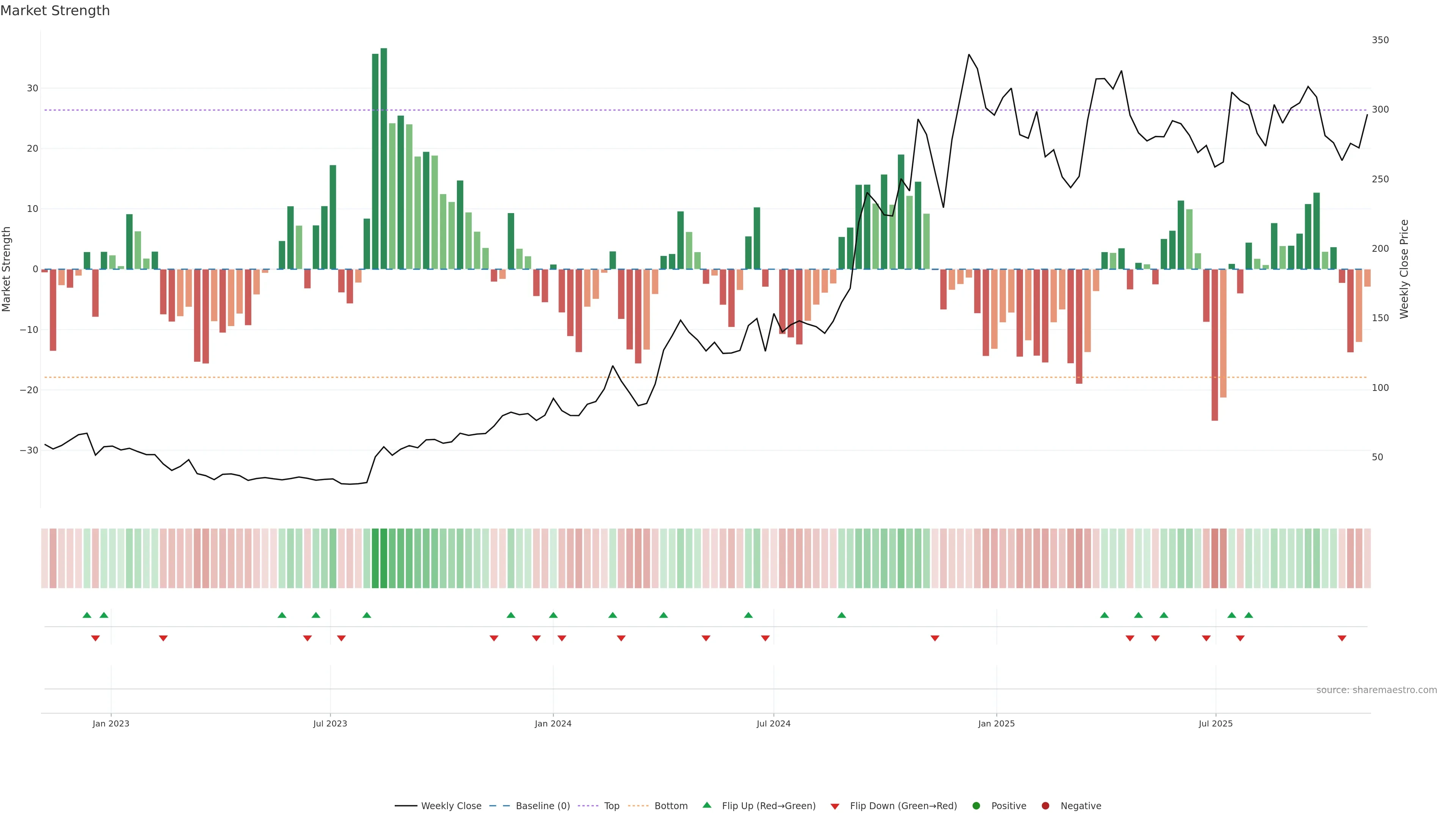This screenshot has height=819, width=1456.
Task: Toggle the Flip Down (Green→Red) legend label
Action: (903, 806)
